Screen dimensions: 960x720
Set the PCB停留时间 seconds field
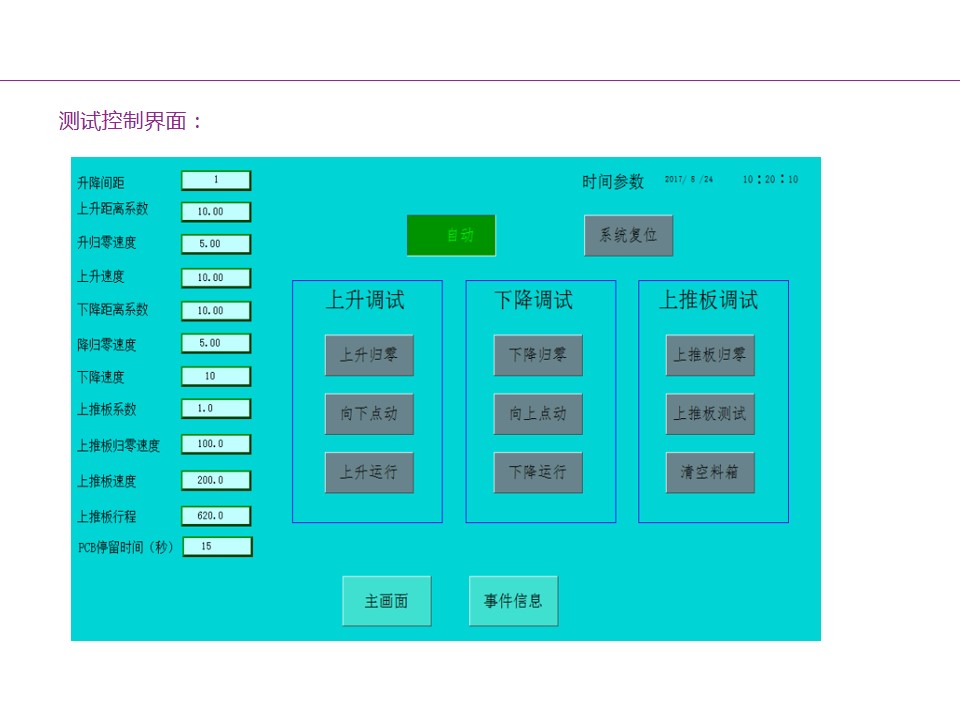click(216, 547)
